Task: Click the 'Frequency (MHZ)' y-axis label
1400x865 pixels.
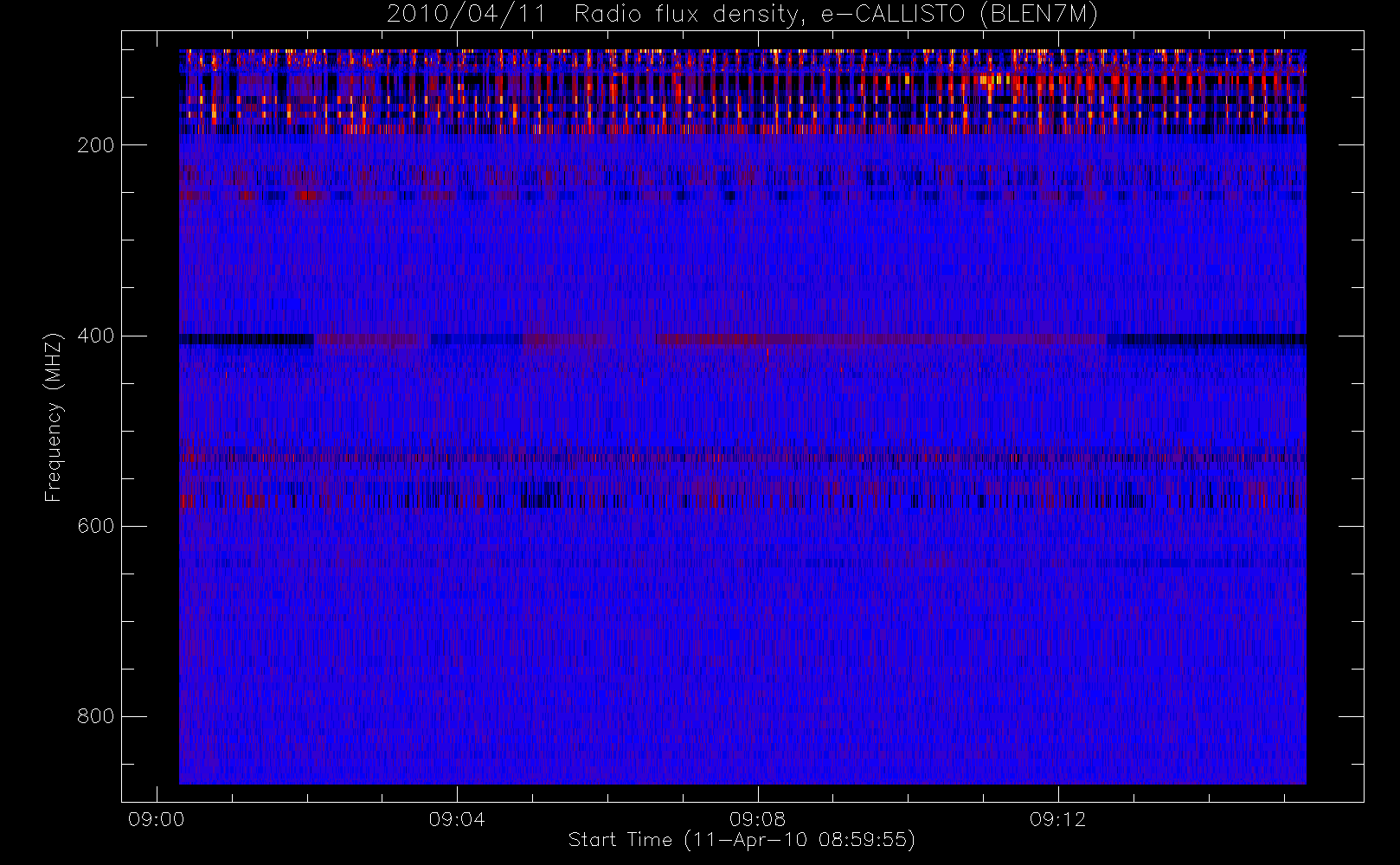Action: [54, 417]
